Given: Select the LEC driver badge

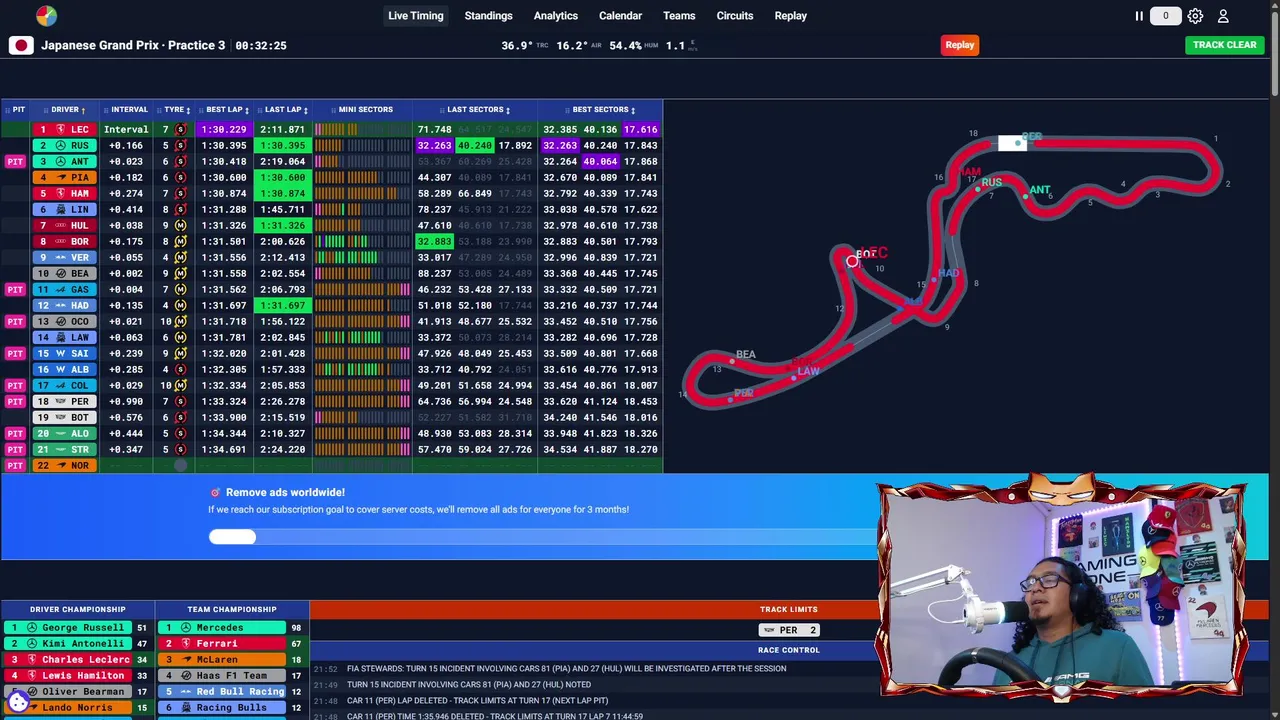Looking at the screenshot, I should (x=64, y=130).
